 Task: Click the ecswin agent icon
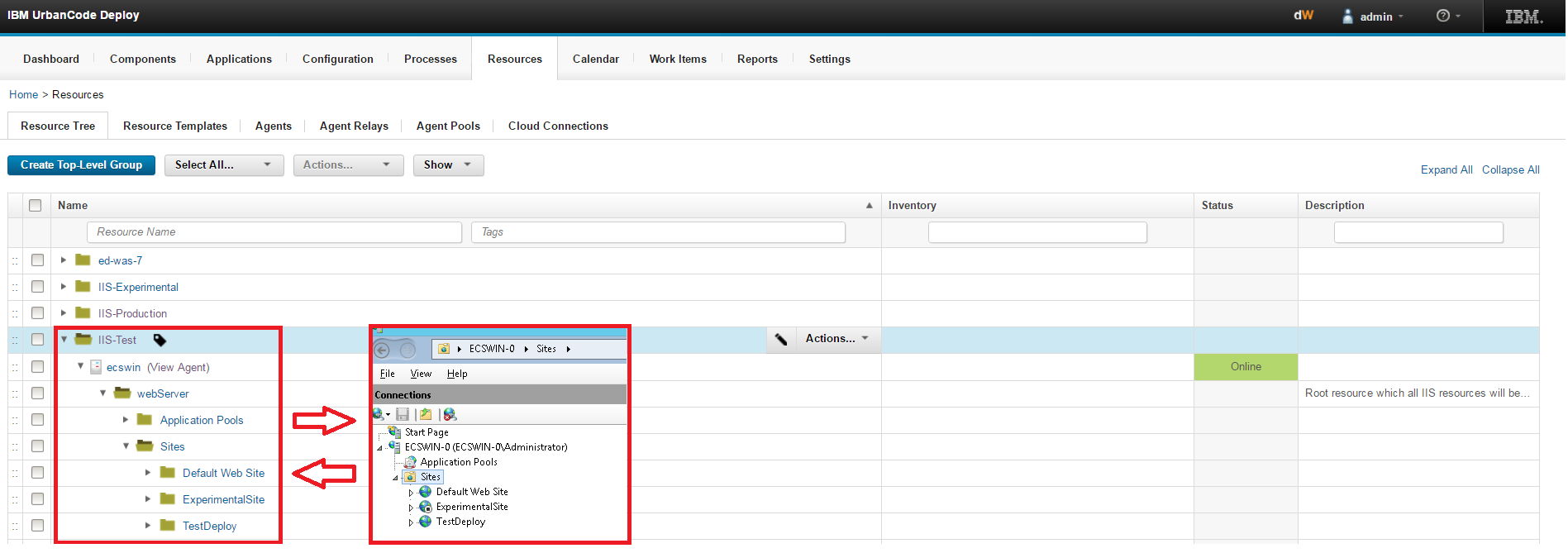96,367
